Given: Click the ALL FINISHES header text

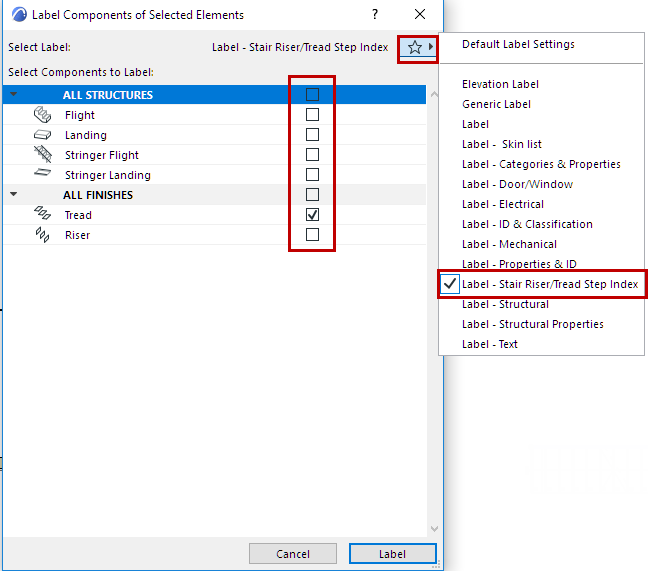Looking at the screenshot, I should (98, 195).
